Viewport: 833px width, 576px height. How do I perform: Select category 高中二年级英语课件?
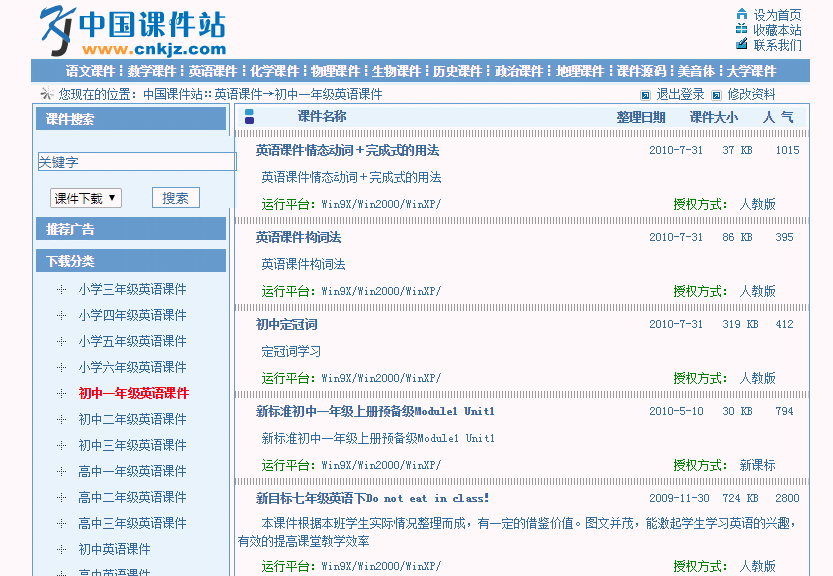(x=132, y=498)
